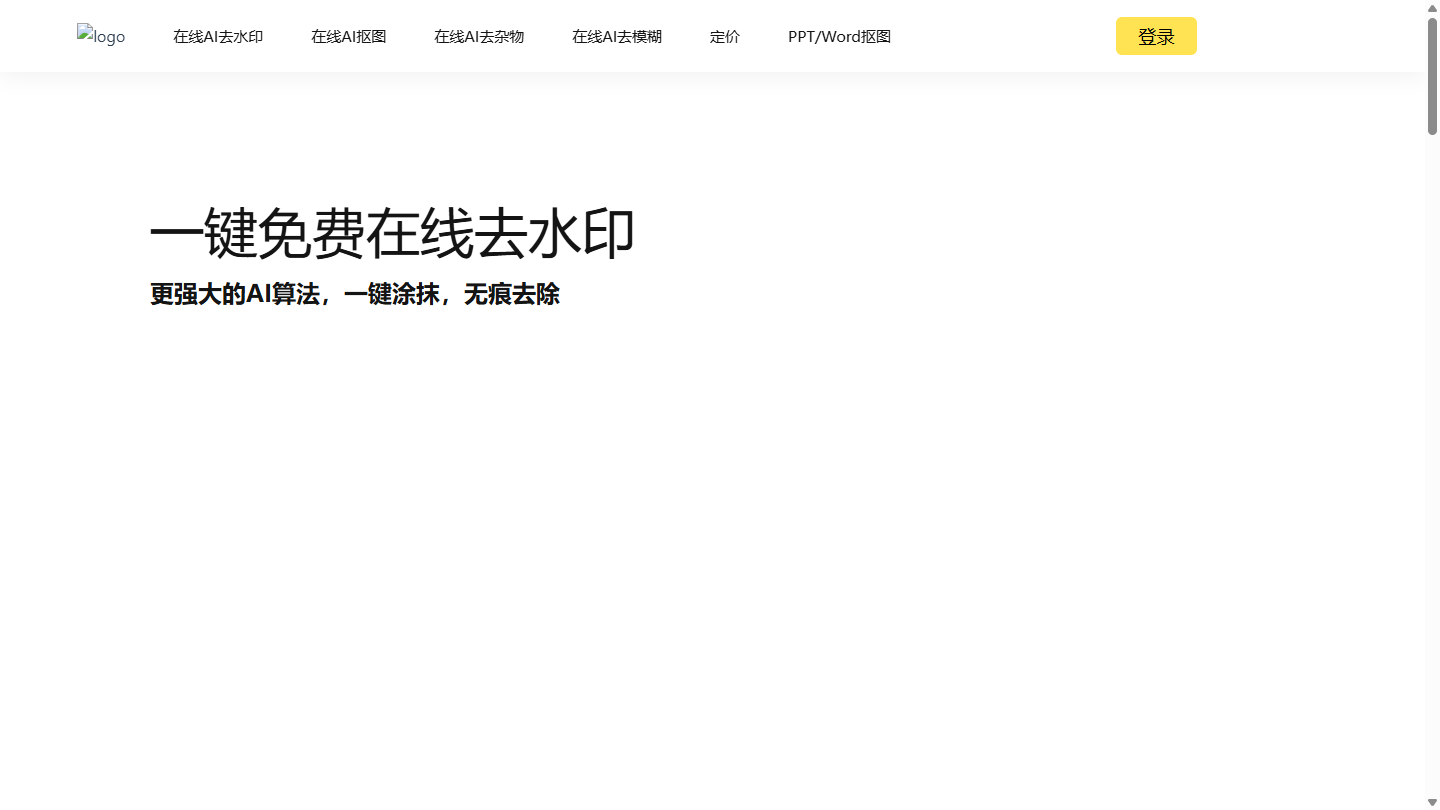Open the PPT/Word抠图 link
The width and height of the screenshot is (1440, 810).
coord(839,37)
